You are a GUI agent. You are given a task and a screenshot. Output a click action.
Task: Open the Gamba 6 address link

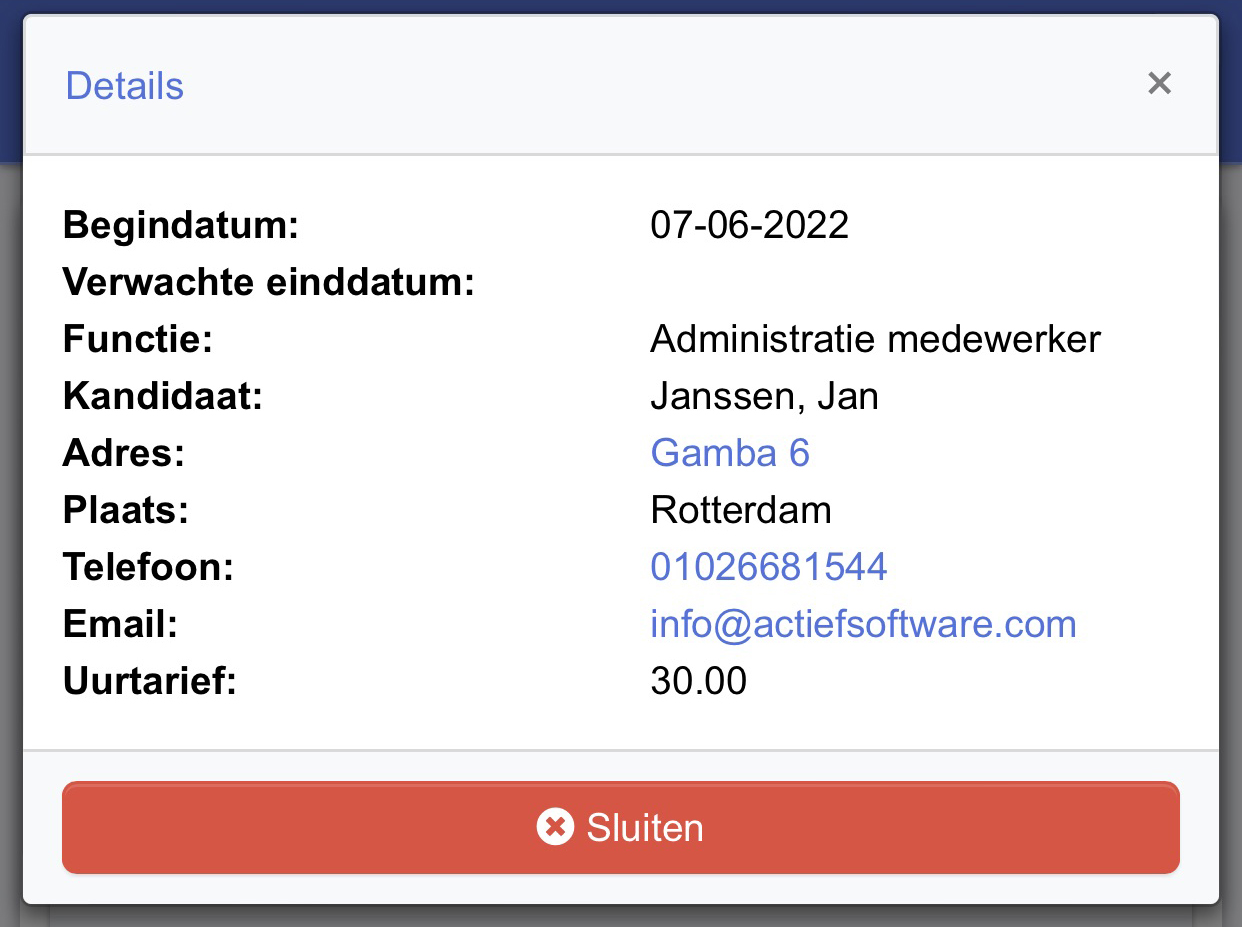(730, 453)
